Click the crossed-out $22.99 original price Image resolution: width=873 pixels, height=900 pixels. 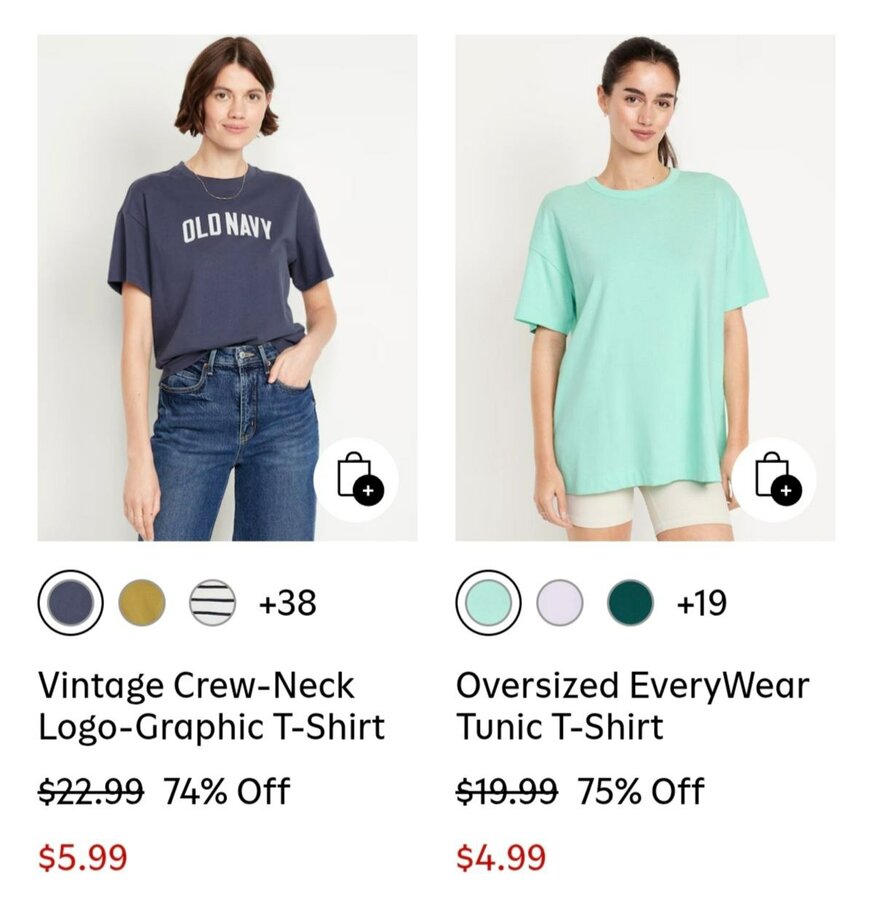tap(91, 792)
